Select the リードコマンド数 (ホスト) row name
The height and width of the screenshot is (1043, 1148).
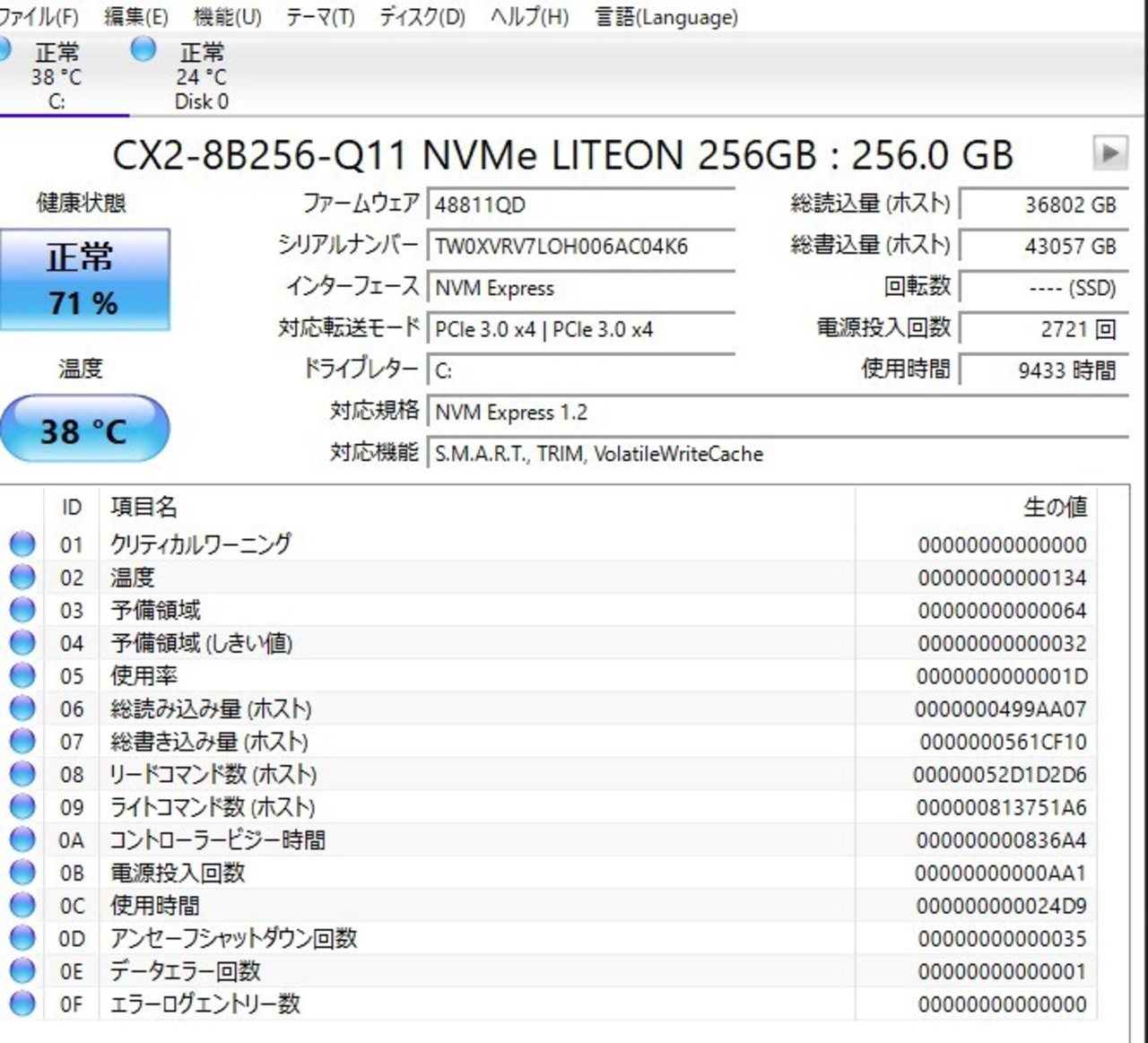click(213, 774)
